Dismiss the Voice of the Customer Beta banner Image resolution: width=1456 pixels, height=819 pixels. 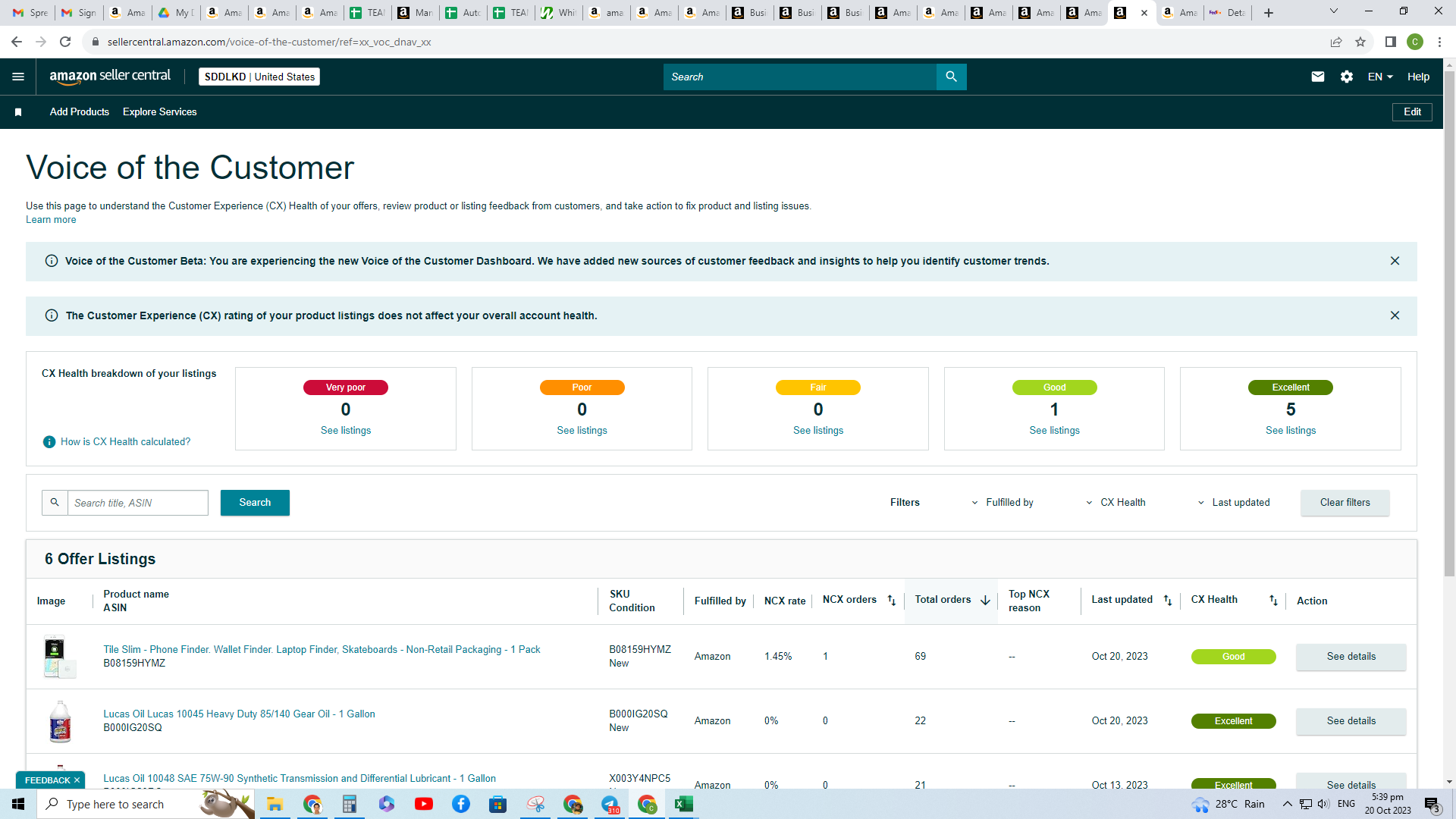coord(1395,261)
